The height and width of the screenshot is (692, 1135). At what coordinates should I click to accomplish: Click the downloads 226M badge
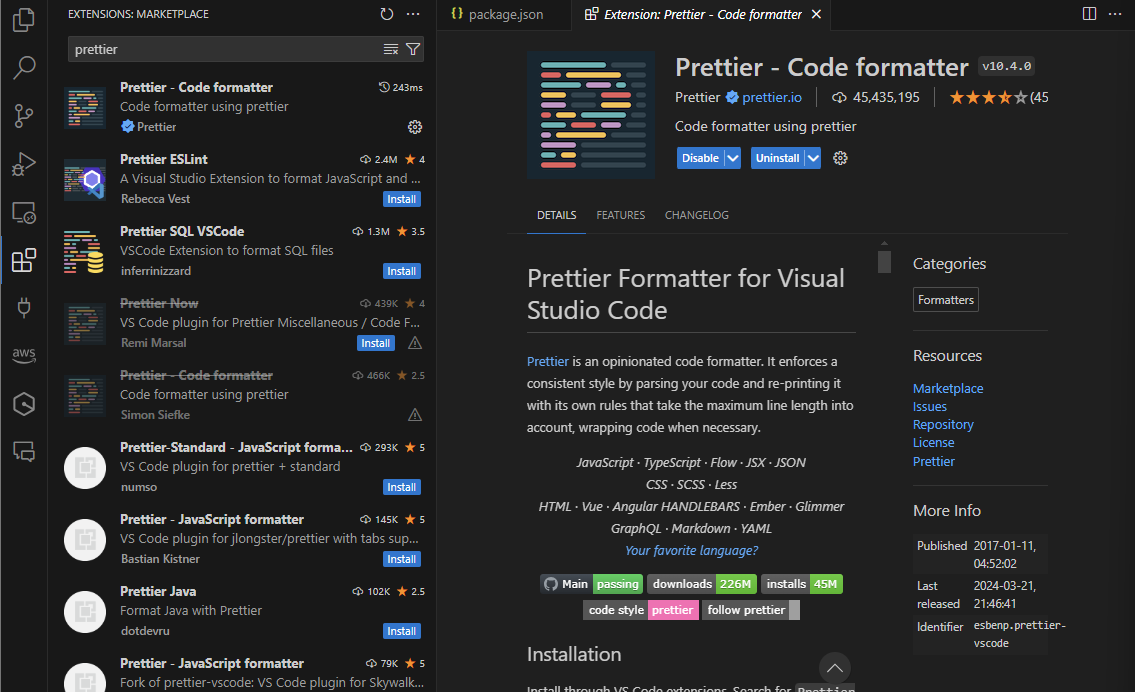point(701,583)
